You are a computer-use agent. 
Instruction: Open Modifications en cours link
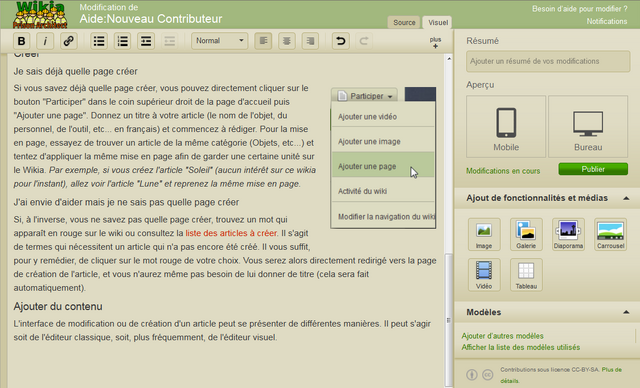pos(503,171)
